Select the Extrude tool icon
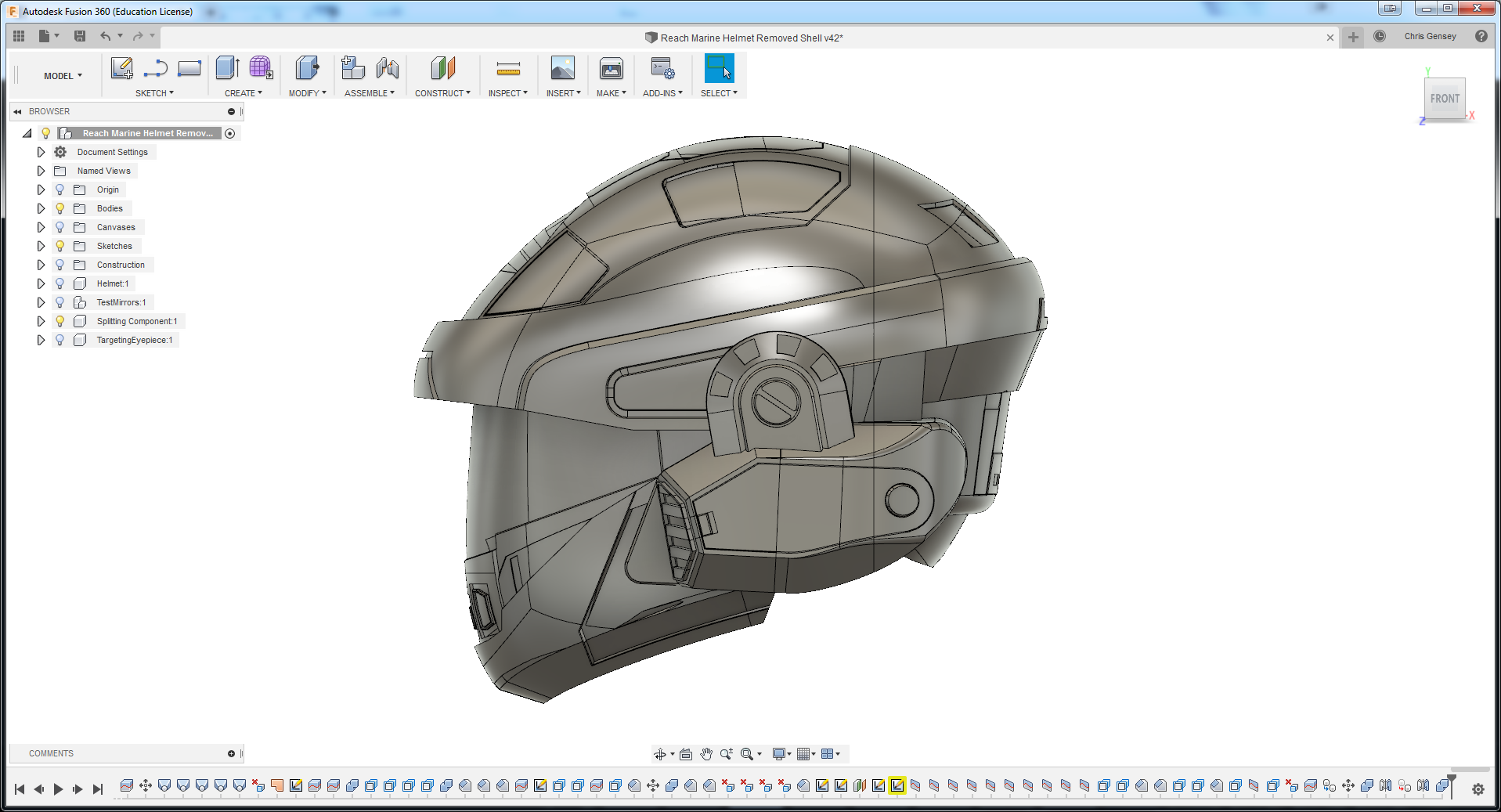Viewport: 1501px width, 812px height. tap(227, 69)
